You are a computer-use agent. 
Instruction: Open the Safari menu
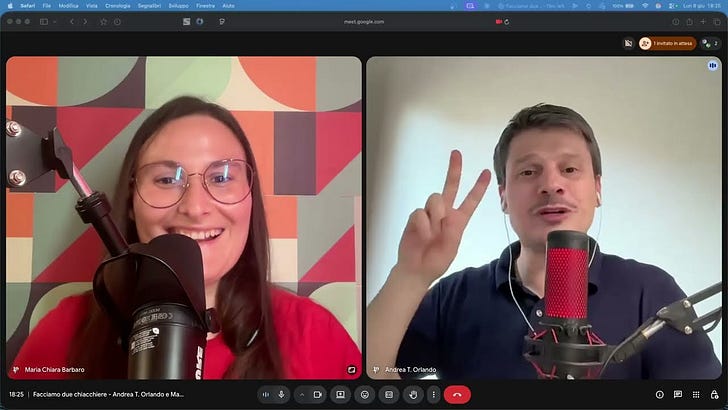[x=28, y=6]
